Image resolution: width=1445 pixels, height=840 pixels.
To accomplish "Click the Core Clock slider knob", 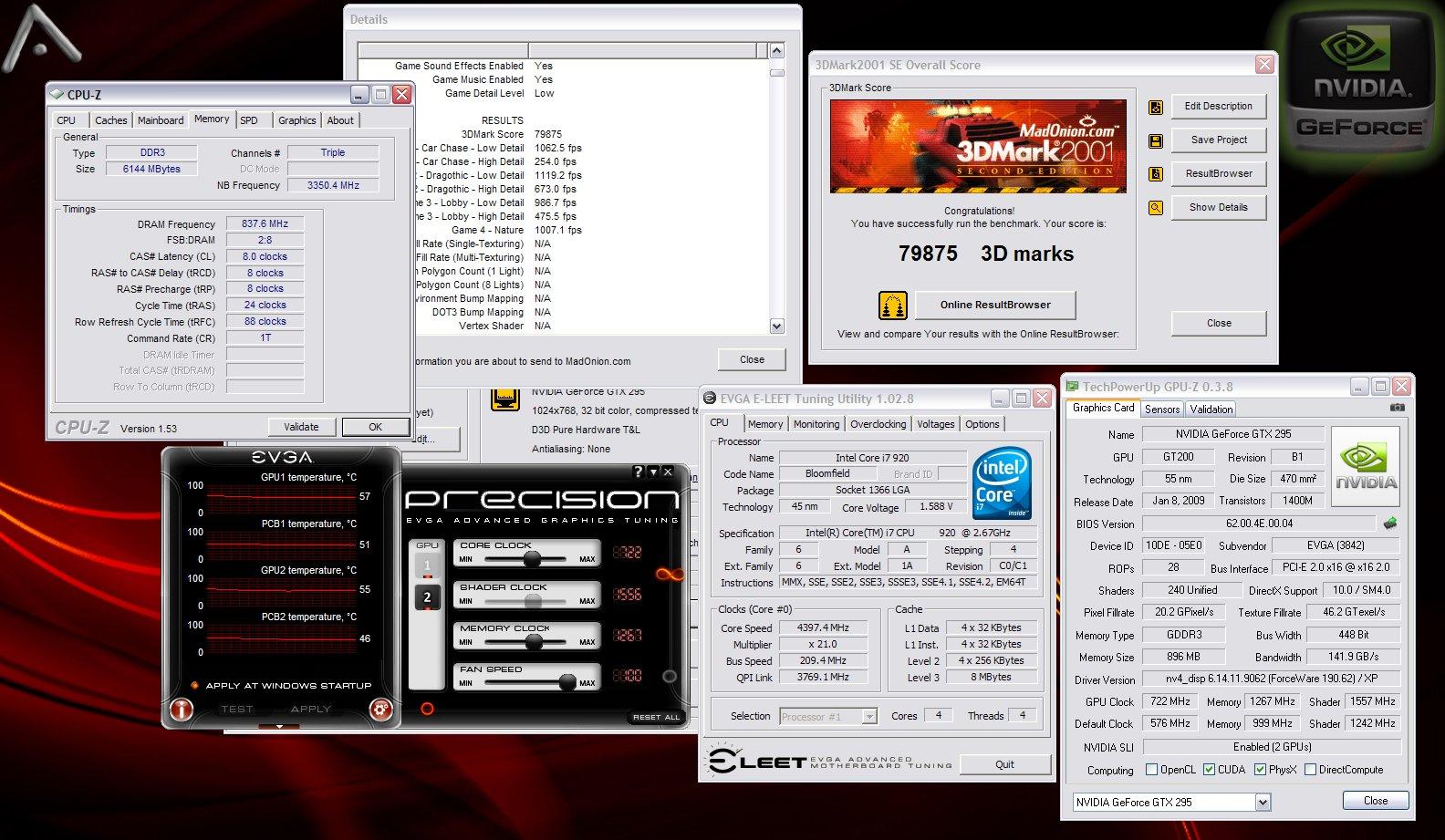I will (532, 559).
